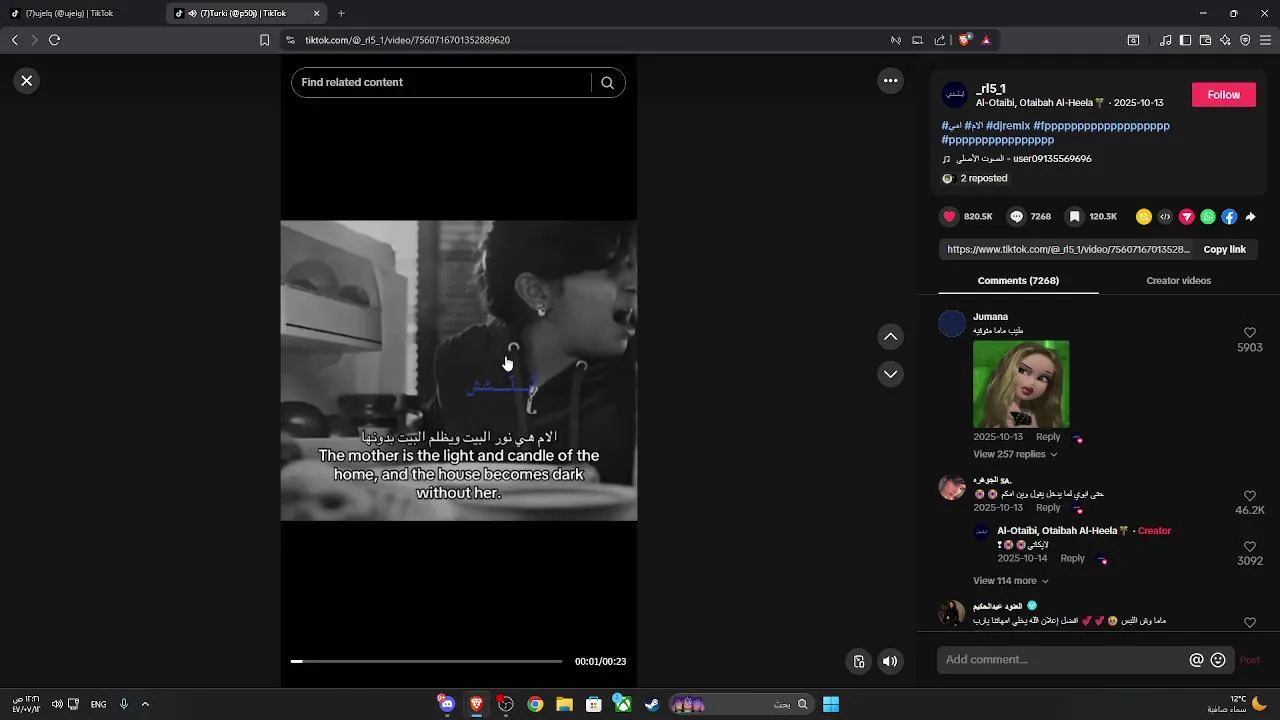Save video with the bookmark icon
1280x720 pixels.
point(1074,217)
